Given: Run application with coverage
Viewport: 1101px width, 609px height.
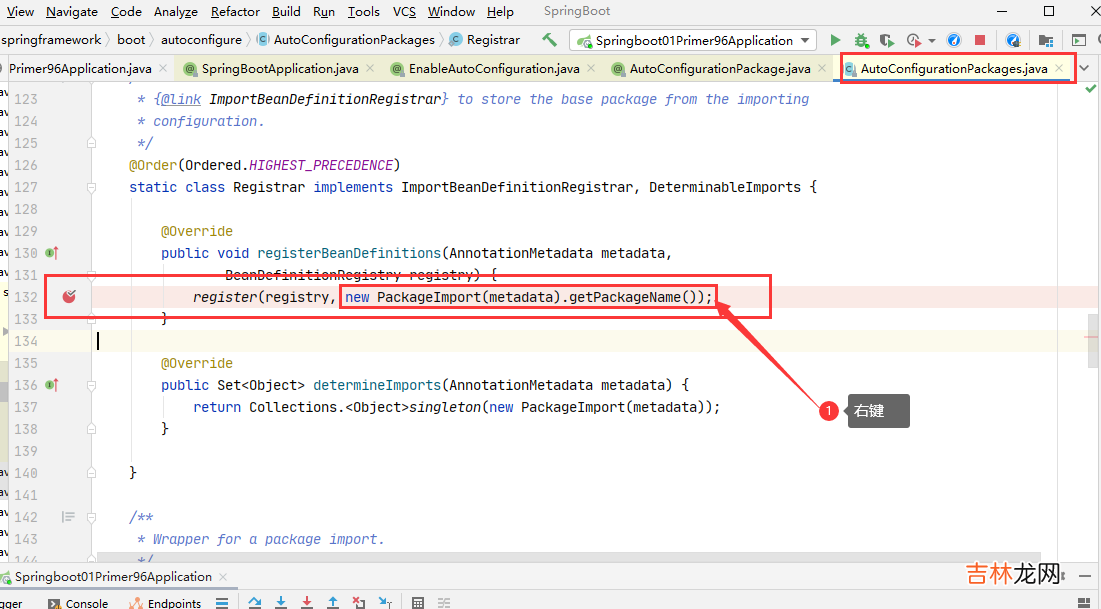Looking at the screenshot, I should coord(886,41).
